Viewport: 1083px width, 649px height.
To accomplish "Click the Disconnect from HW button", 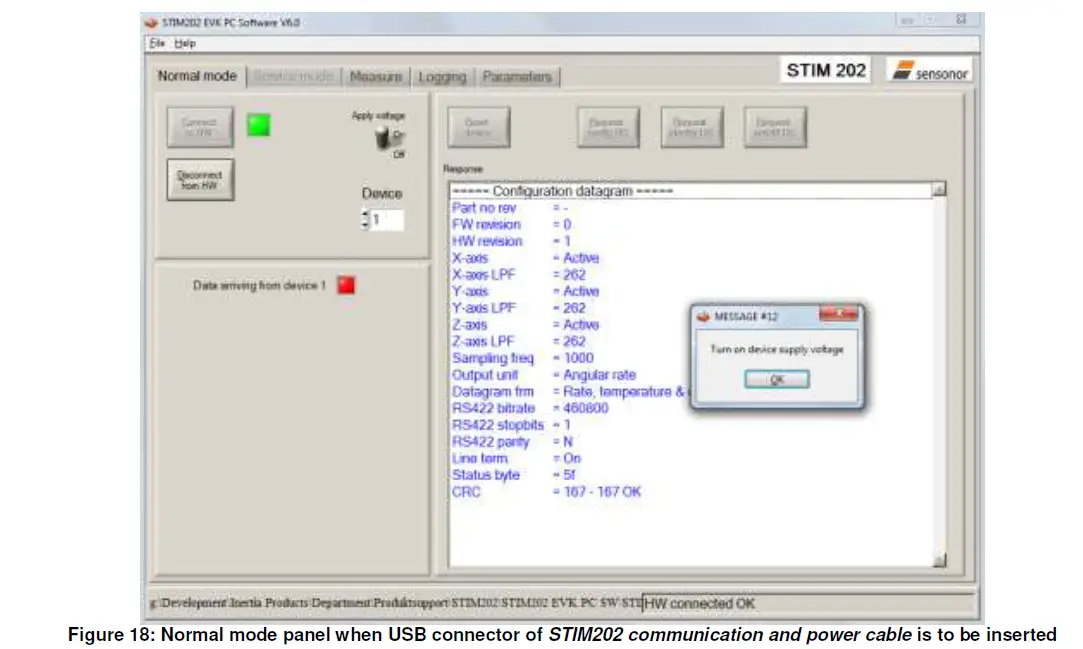I will pos(200,178).
